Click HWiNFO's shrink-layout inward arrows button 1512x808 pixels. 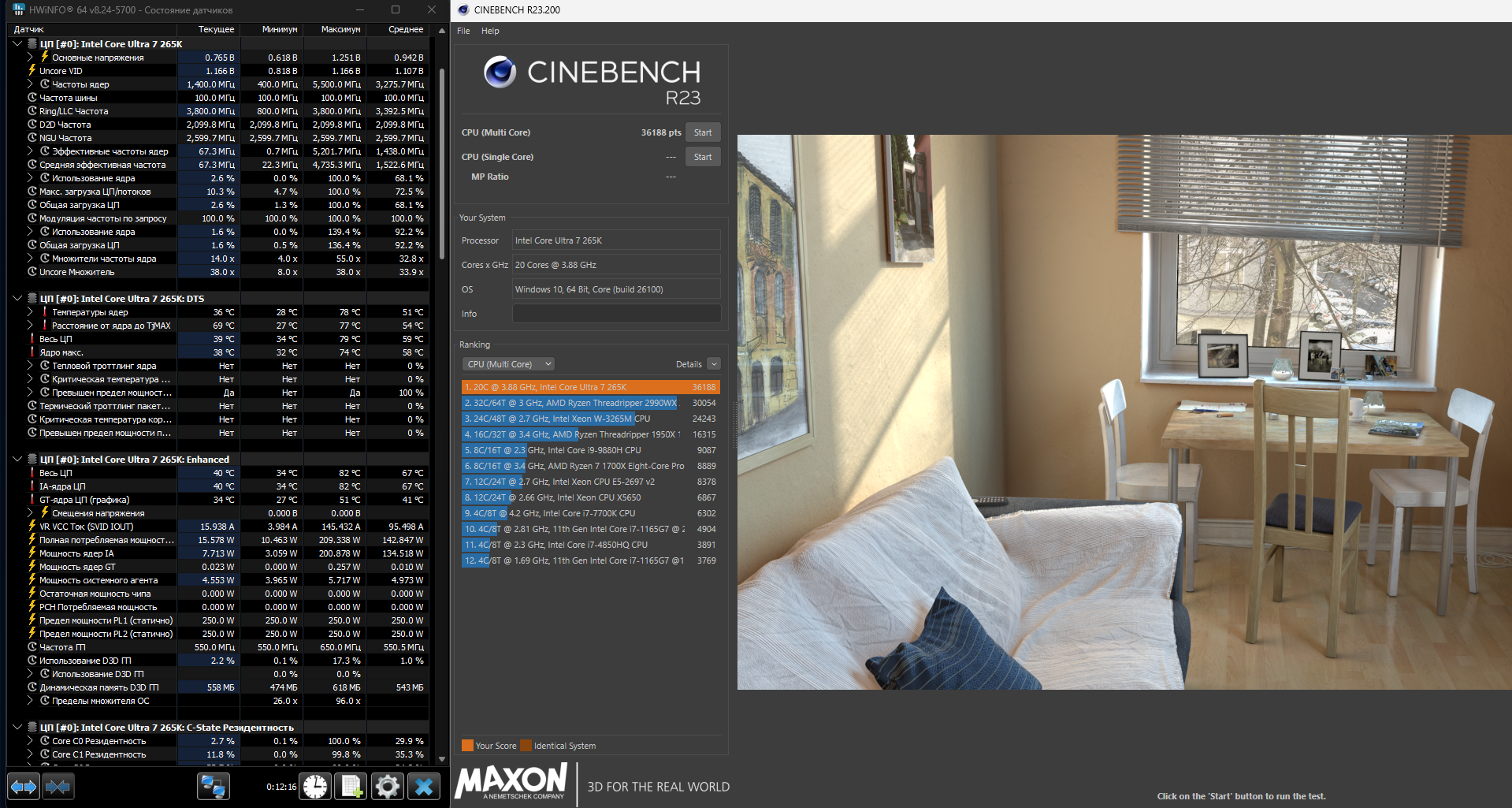click(x=58, y=786)
